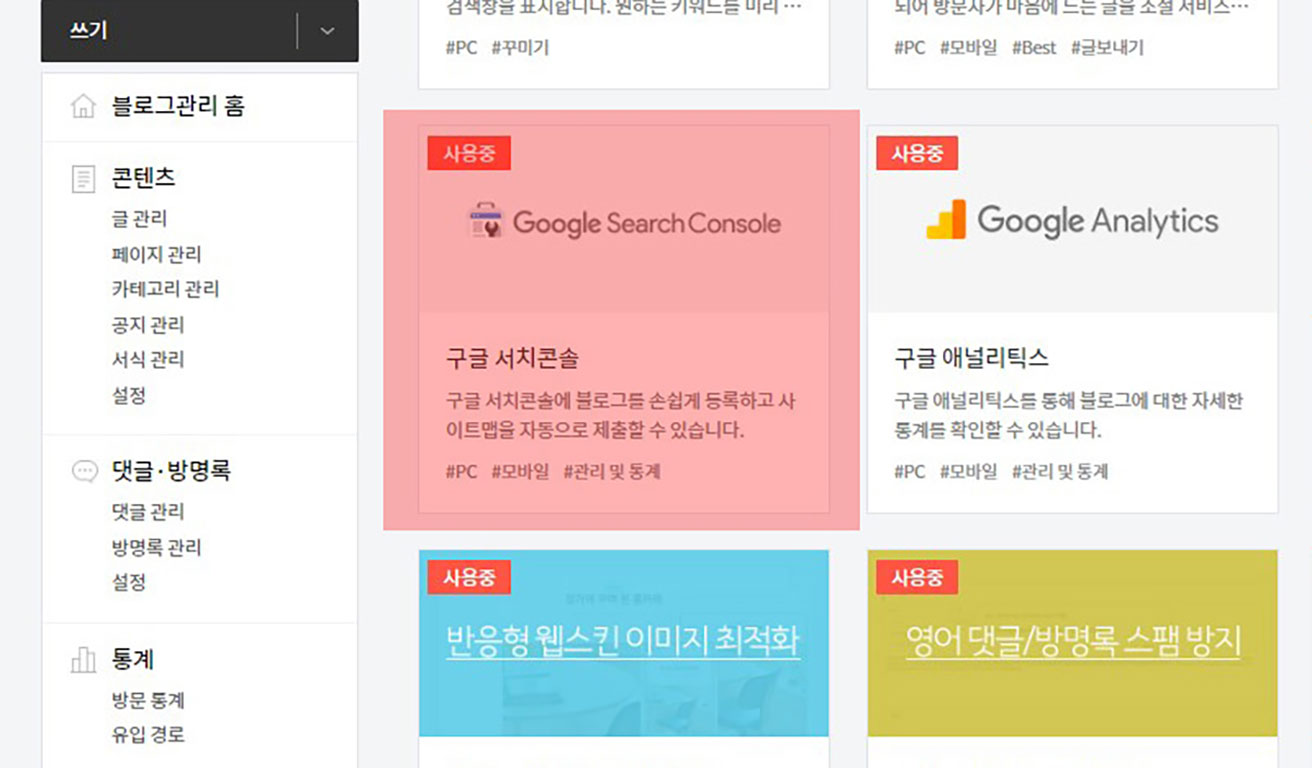Click #PC tag on 구글 서치콘솔 card
The width and height of the screenshot is (1312, 768).
(462, 472)
